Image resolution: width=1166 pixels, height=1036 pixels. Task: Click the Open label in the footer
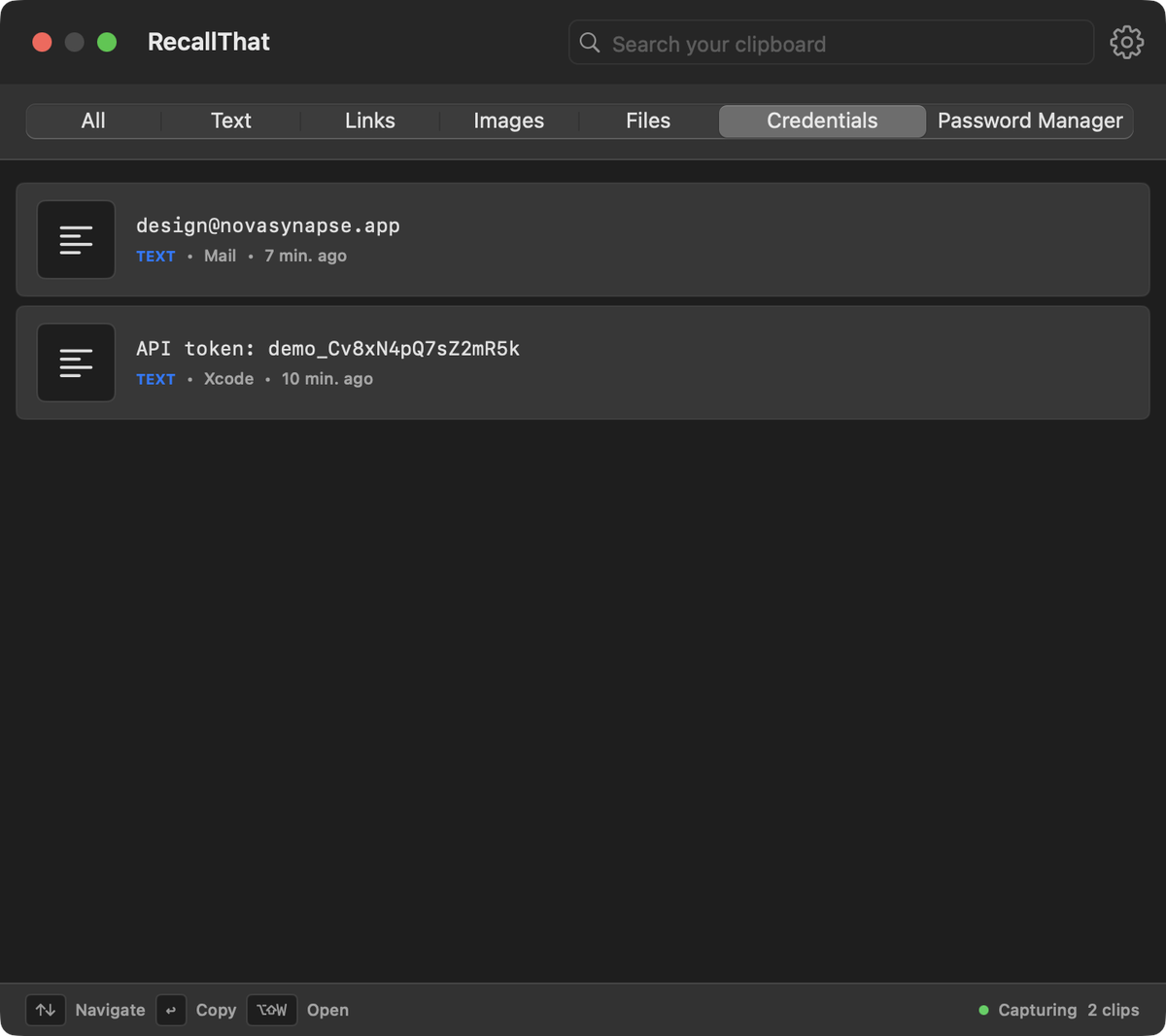point(327,1010)
